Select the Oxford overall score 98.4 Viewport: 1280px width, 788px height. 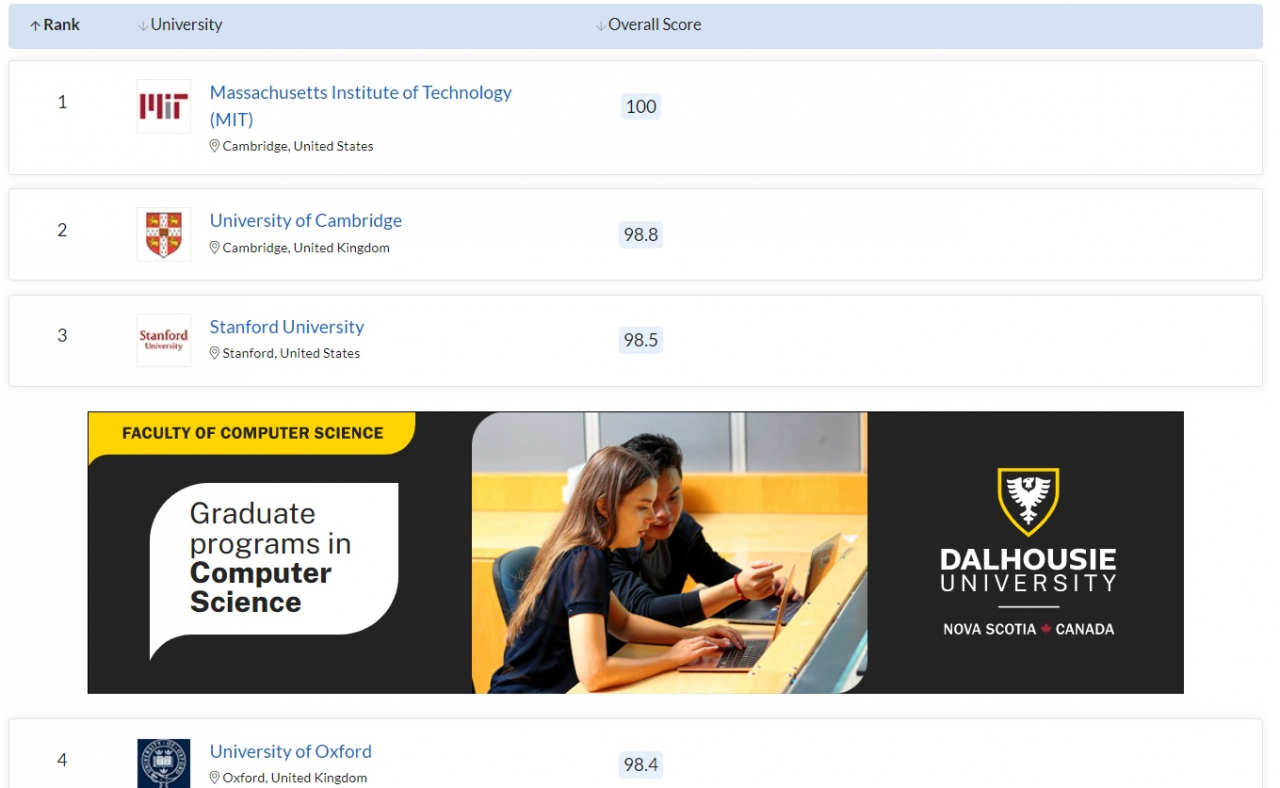click(641, 765)
